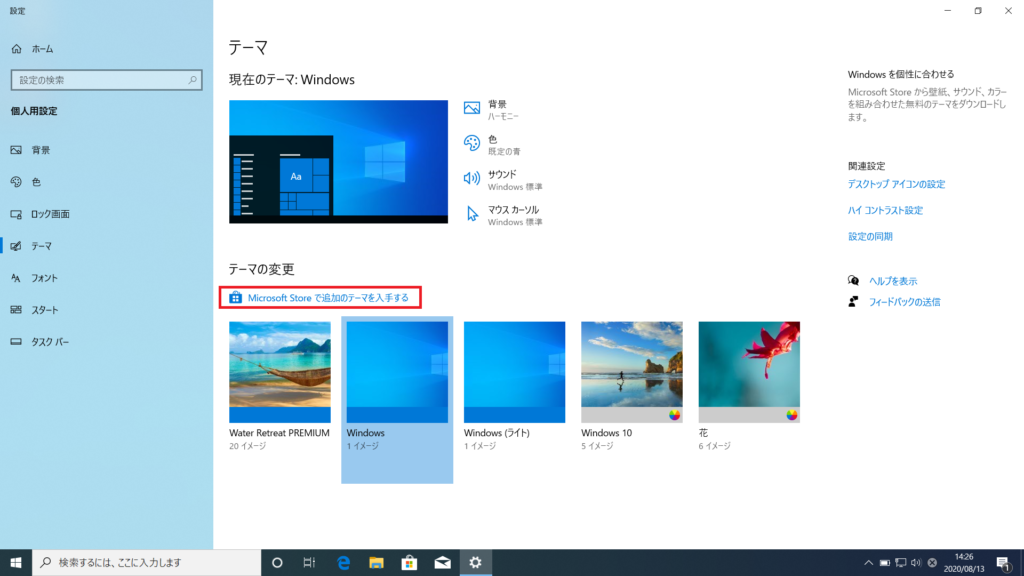1024x576 pixels.
Task: Open Cortana circle on taskbar
Action: coord(277,562)
